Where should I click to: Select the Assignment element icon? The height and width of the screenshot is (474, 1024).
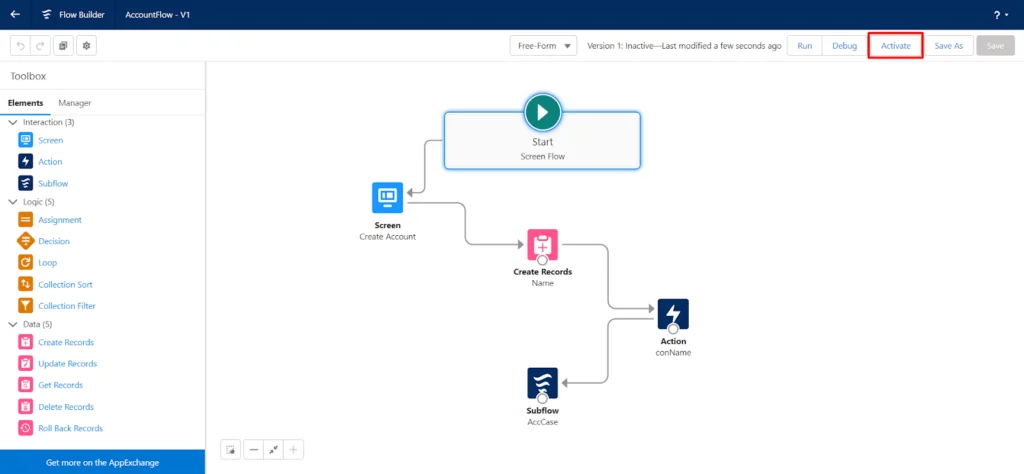tap(25, 220)
